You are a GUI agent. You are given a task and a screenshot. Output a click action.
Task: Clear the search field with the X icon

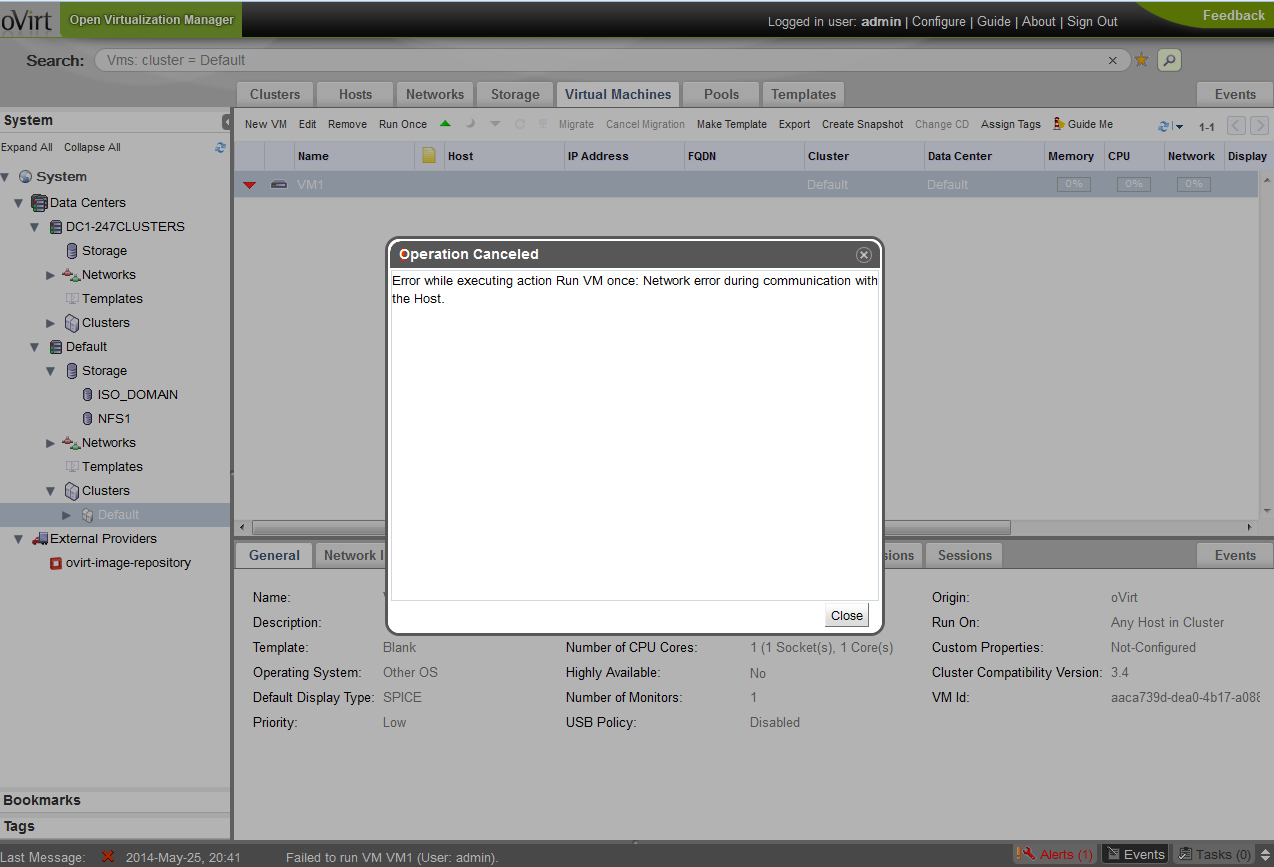coord(1112,60)
